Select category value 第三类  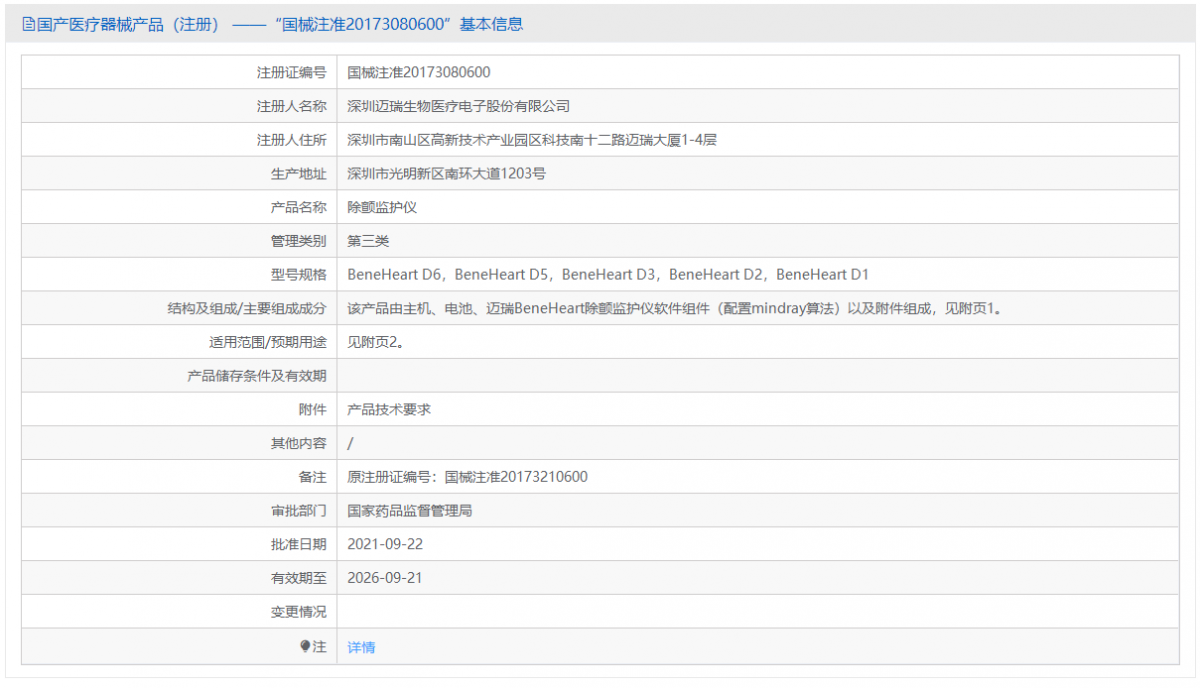coord(368,241)
